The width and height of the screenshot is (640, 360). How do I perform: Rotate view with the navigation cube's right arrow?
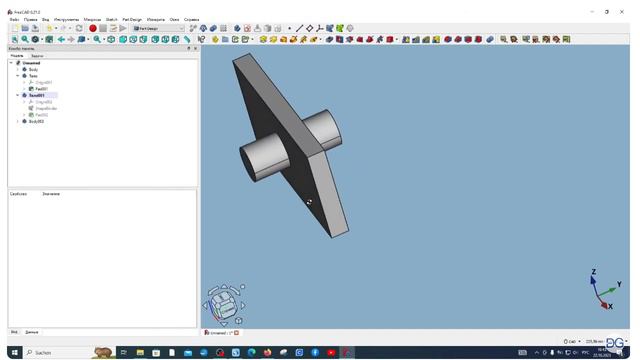pyautogui.click(x=243, y=305)
